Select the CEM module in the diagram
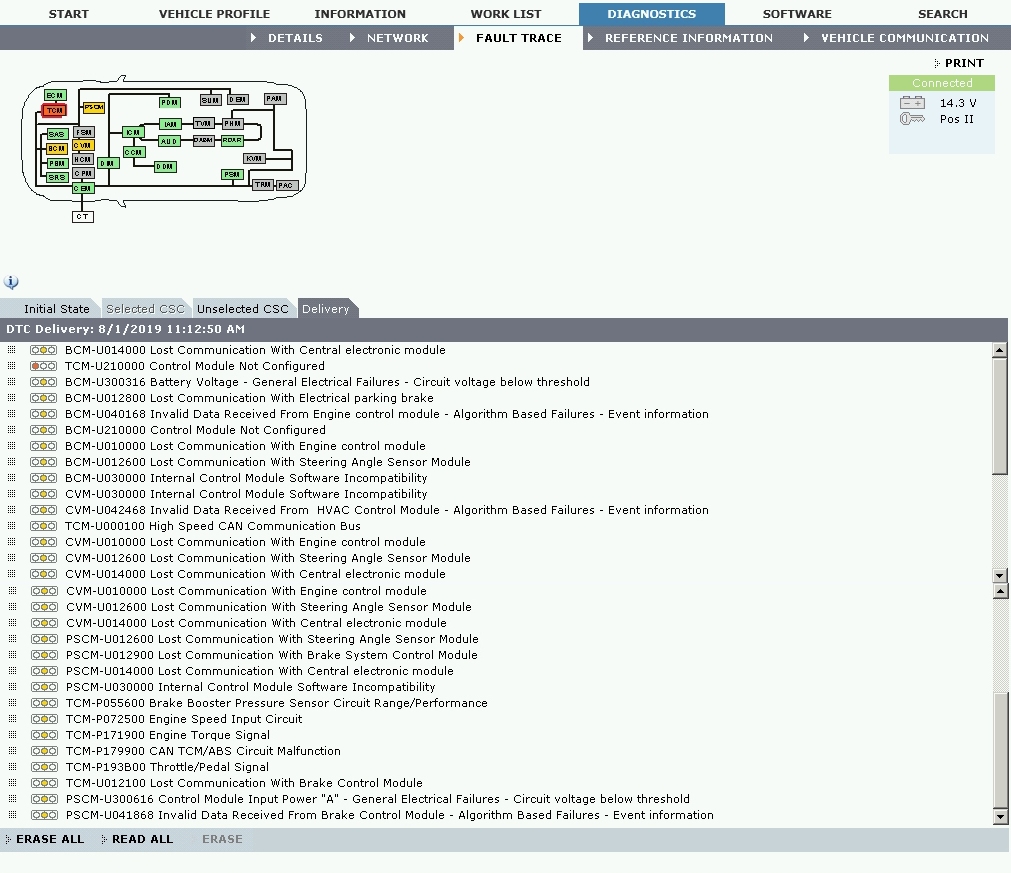Screen dimensions: 1011x873 82,188
